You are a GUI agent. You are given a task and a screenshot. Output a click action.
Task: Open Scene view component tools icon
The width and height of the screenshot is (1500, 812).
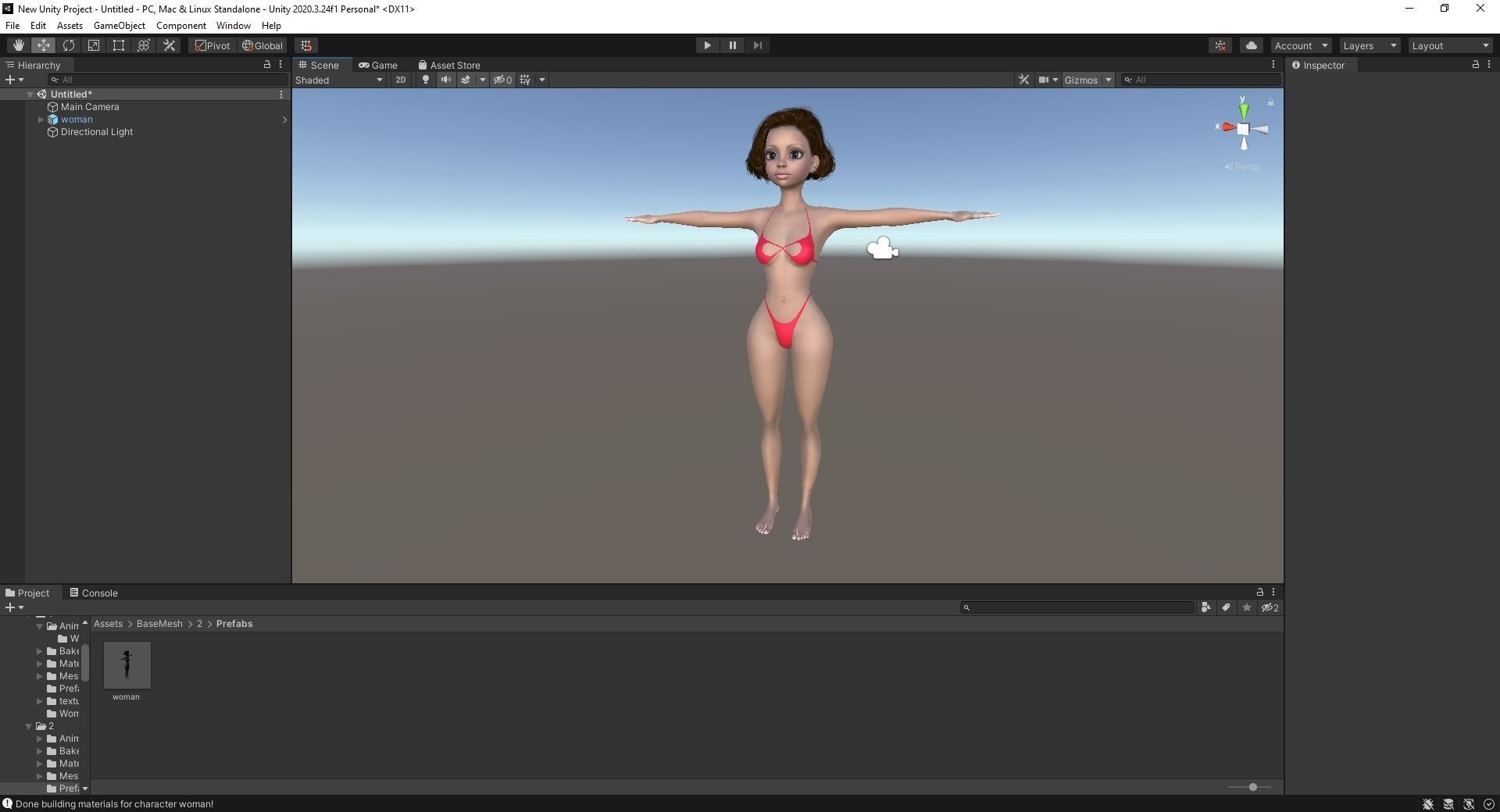pyautogui.click(x=1023, y=80)
